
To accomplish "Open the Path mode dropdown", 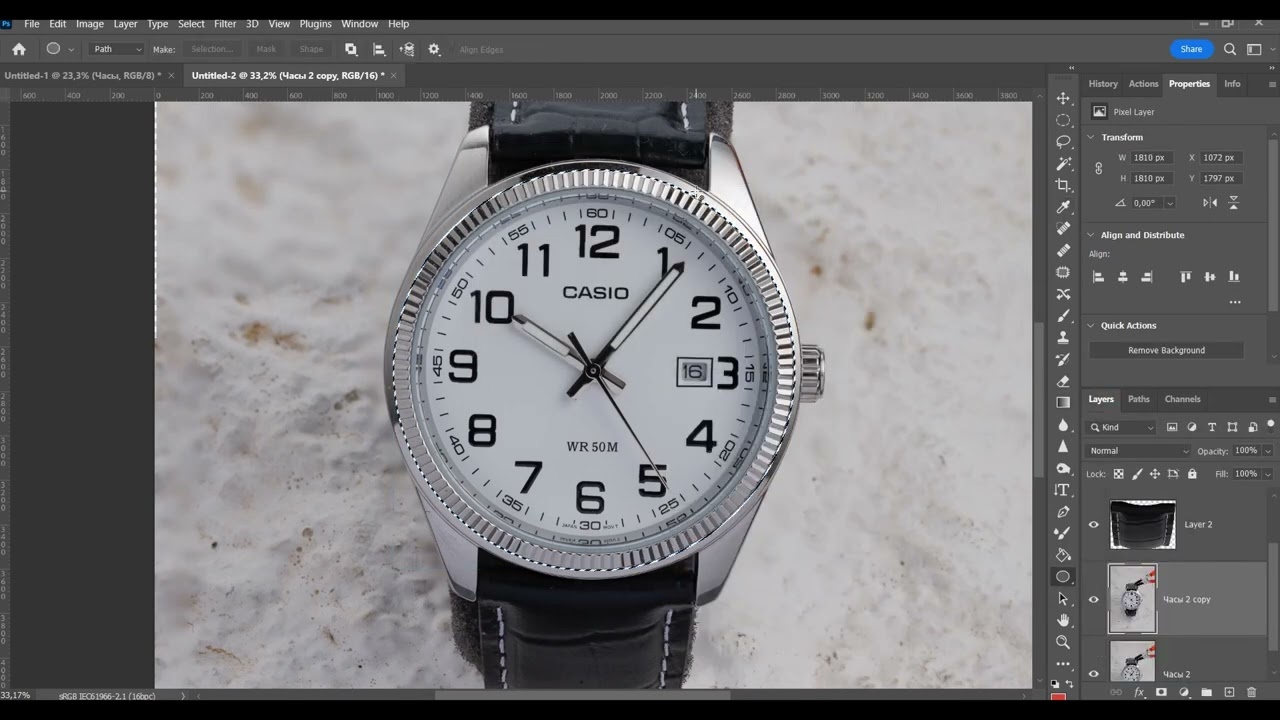I will (x=117, y=49).
